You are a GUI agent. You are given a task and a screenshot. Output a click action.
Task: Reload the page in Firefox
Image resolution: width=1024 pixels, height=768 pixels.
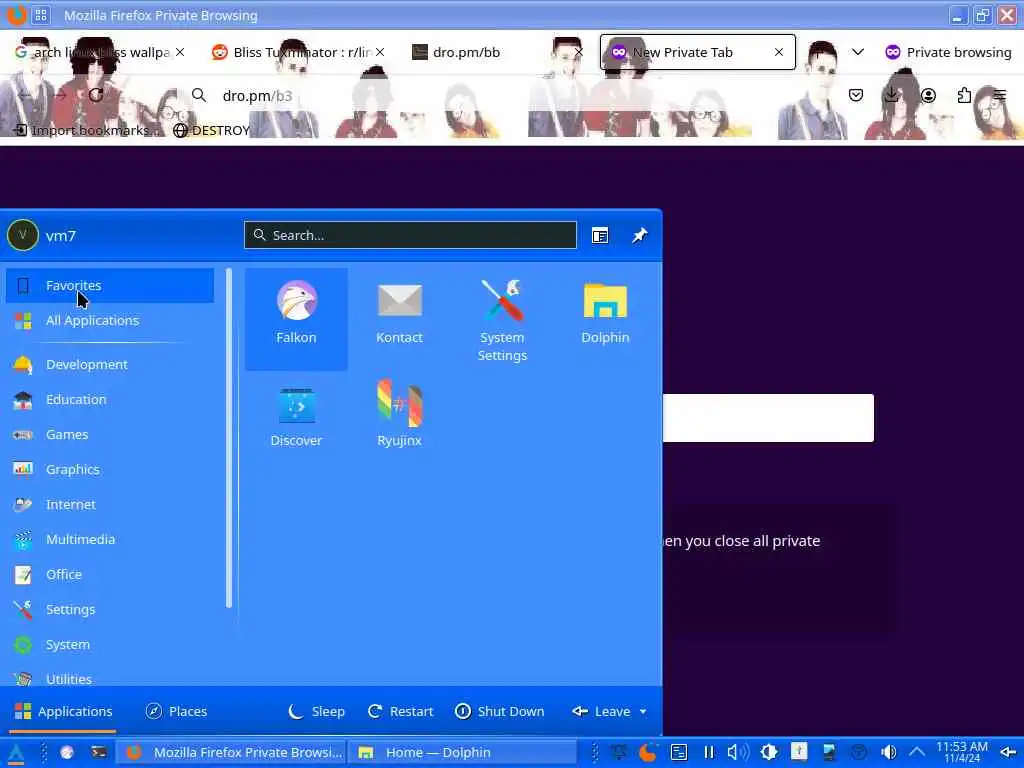tap(96, 95)
